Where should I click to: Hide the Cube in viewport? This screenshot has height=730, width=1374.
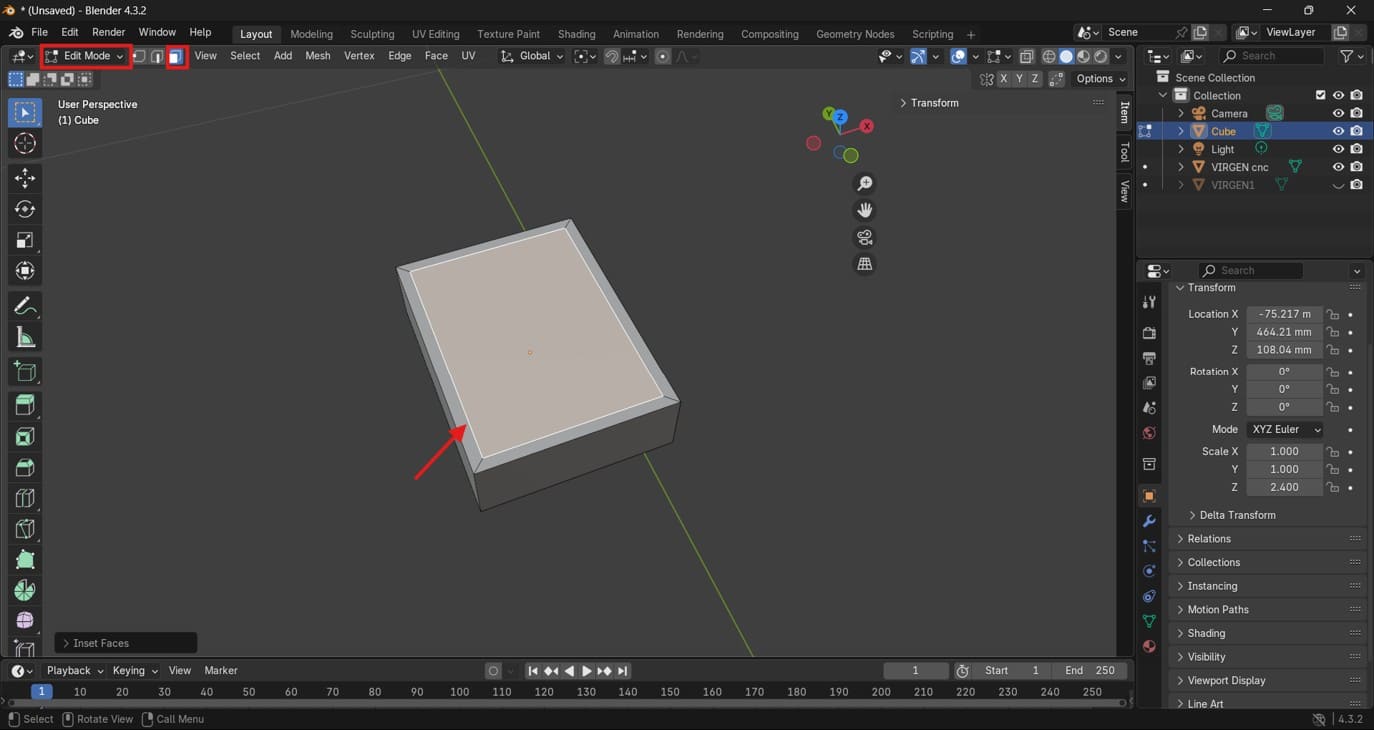(1338, 131)
